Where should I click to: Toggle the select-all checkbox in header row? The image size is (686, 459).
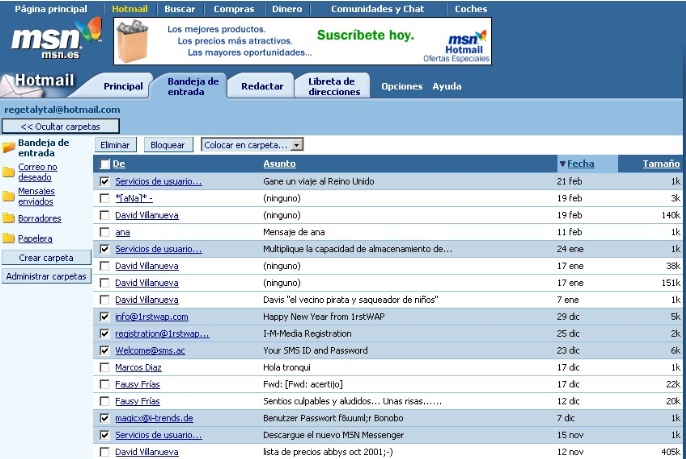[105, 164]
